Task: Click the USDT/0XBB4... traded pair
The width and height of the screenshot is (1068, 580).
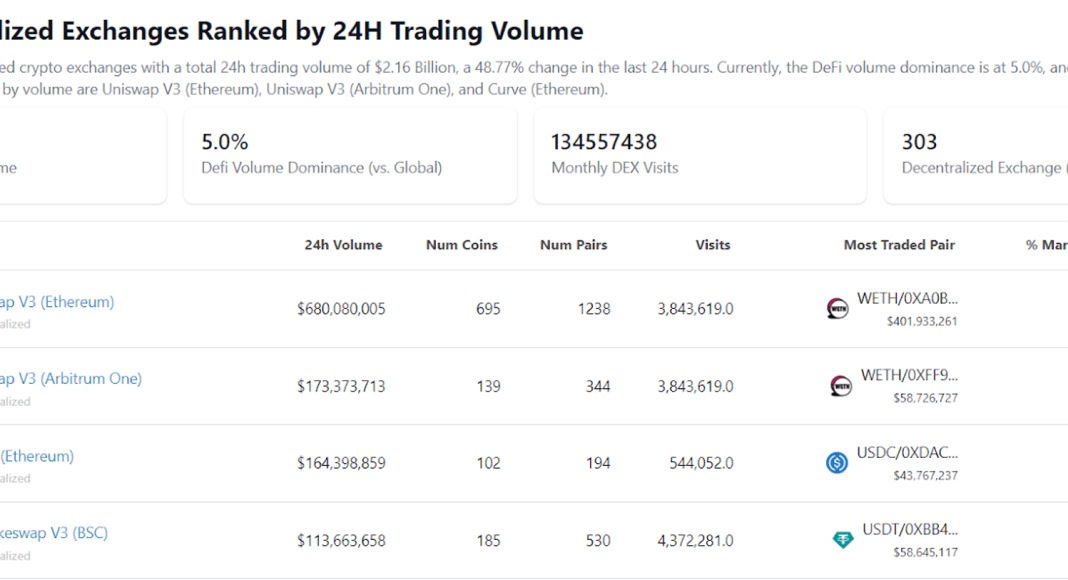Action: (907, 530)
